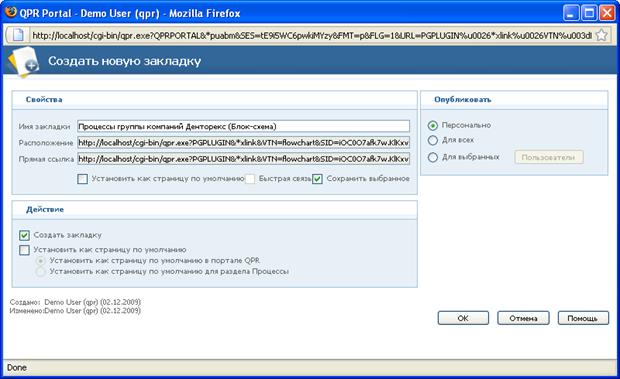Enable Сохранить выбранное checkbox
Viewport: 620px width, 379px height.
point(317,179)
